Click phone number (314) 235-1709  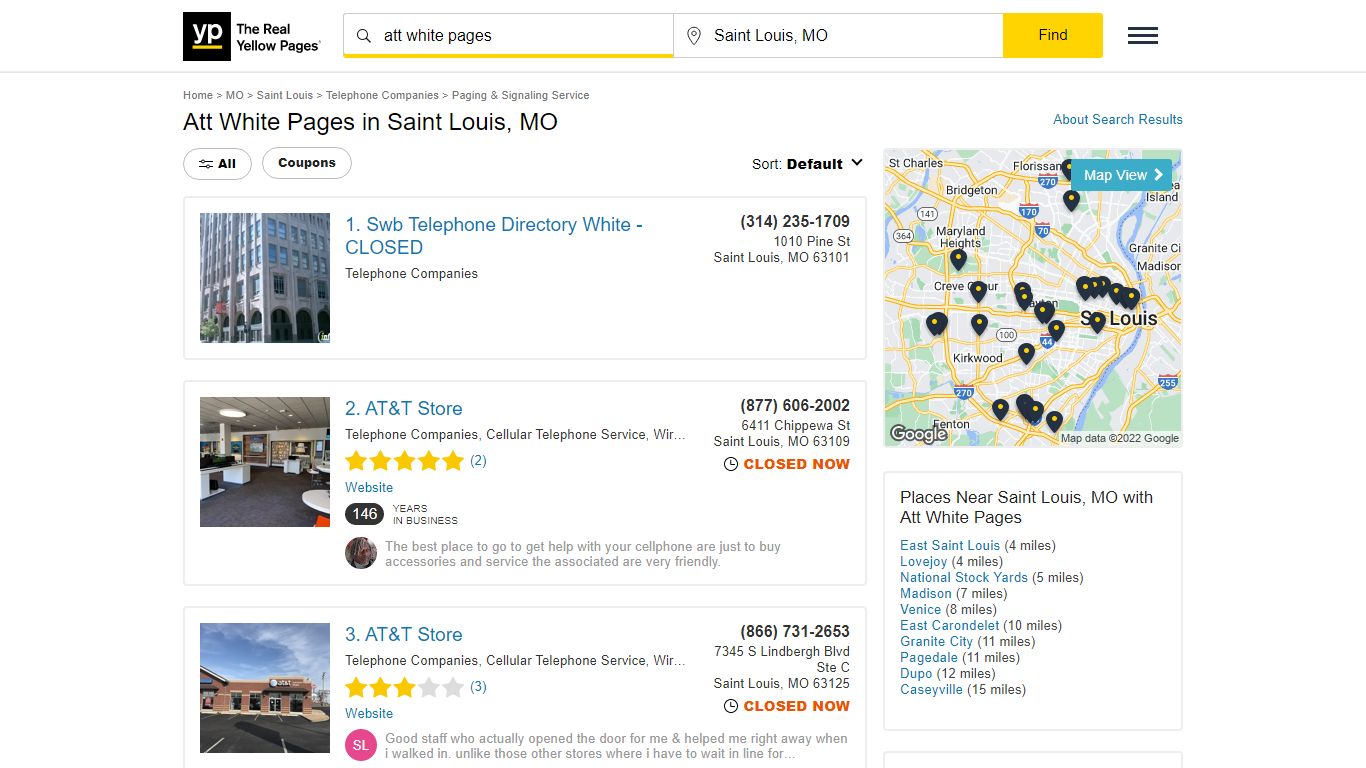click(x=795, y=222)
